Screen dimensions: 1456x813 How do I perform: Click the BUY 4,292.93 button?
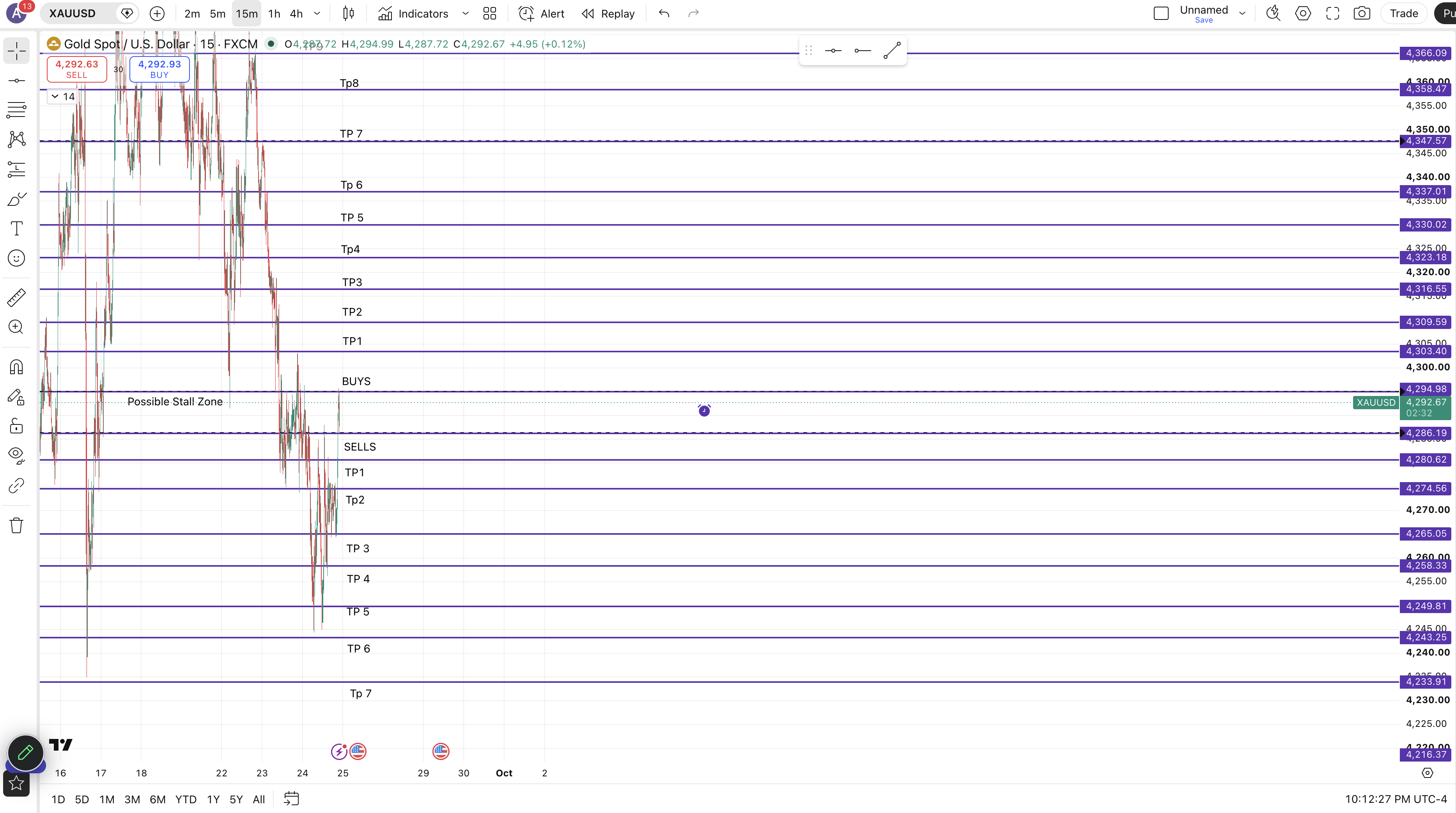[159, 69]
